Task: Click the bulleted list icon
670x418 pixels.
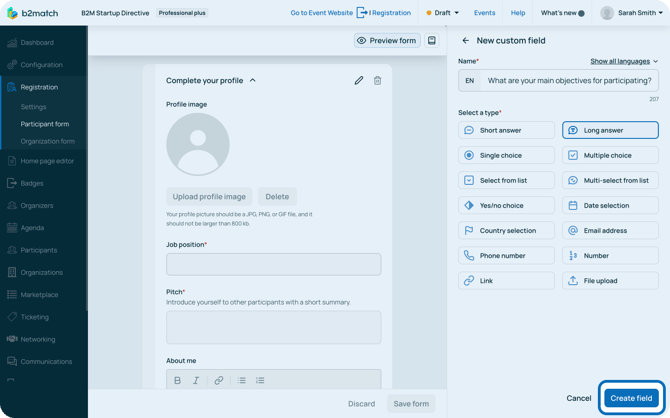Action: [x=241, y=380]
